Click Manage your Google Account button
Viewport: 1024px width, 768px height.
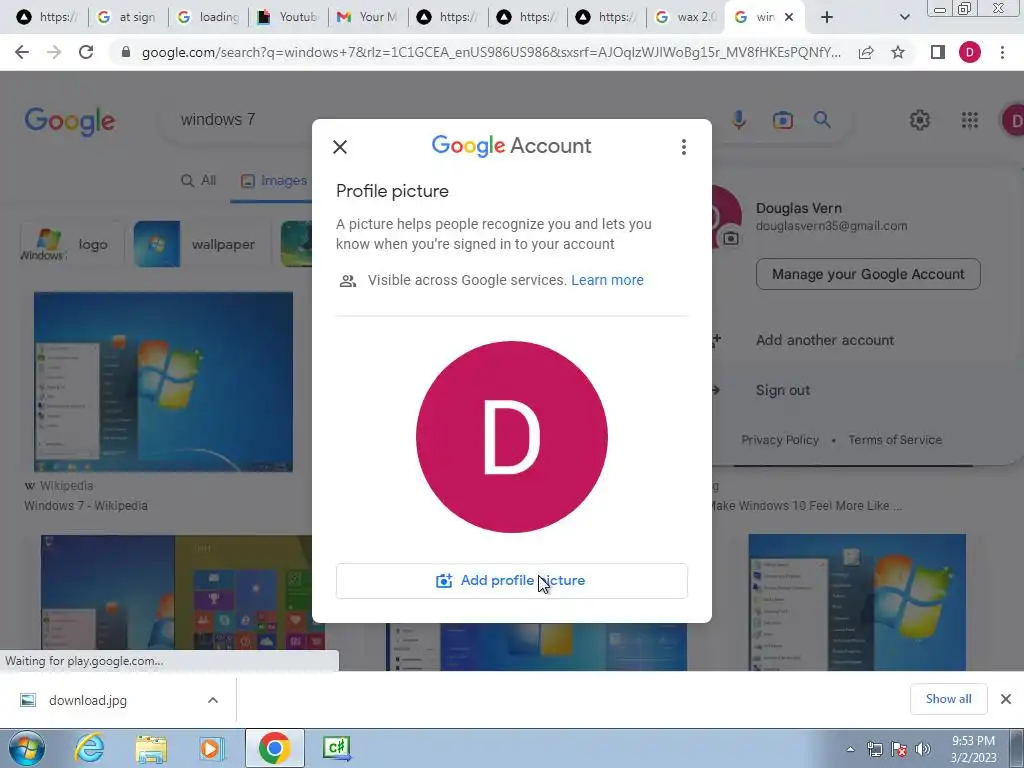click(x=868, y=274)
